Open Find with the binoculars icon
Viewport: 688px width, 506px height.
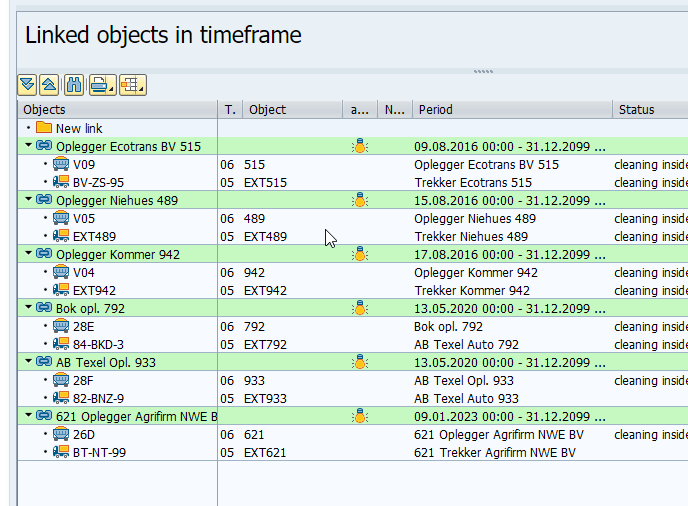74,85
